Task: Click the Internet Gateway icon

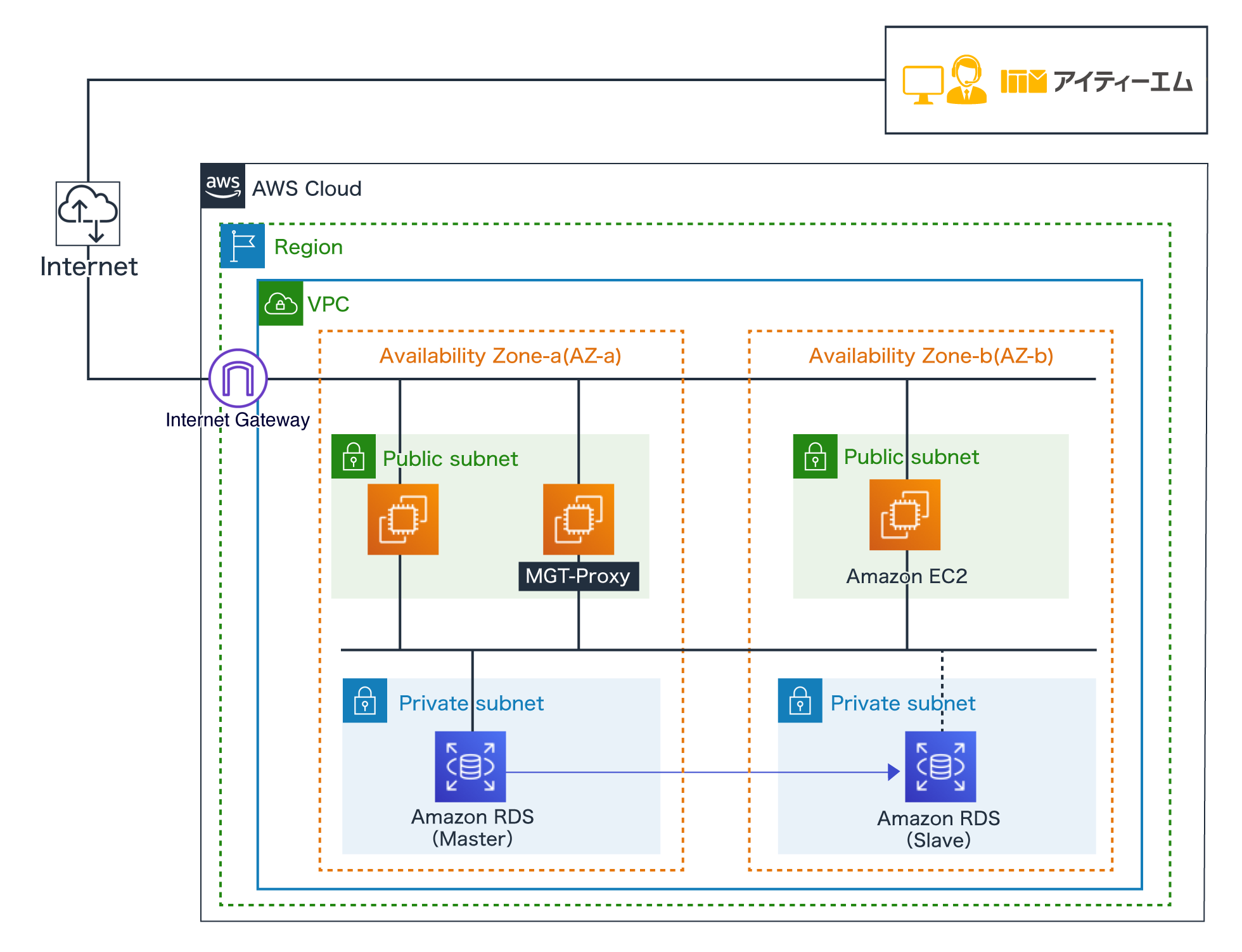Action: (238, 378)
